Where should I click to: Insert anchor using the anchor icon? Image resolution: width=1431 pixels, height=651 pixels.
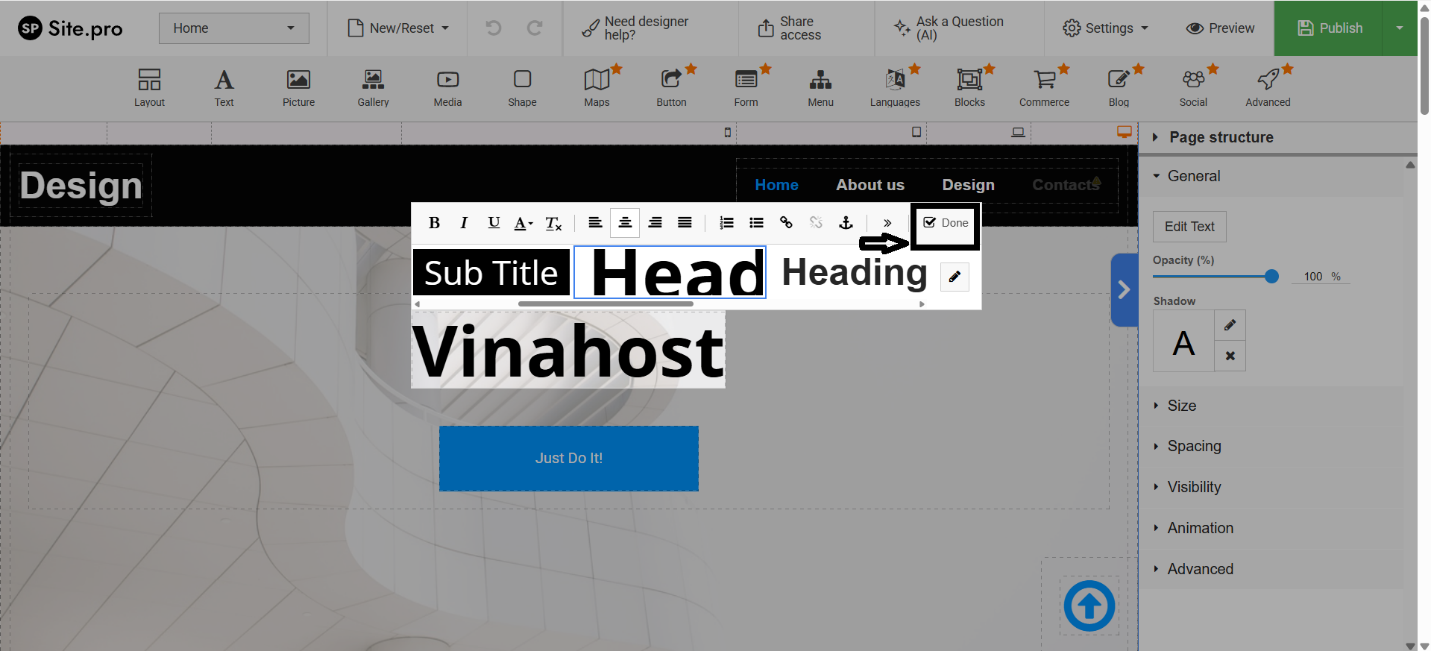pyautogui.click(x=845, y=223)
